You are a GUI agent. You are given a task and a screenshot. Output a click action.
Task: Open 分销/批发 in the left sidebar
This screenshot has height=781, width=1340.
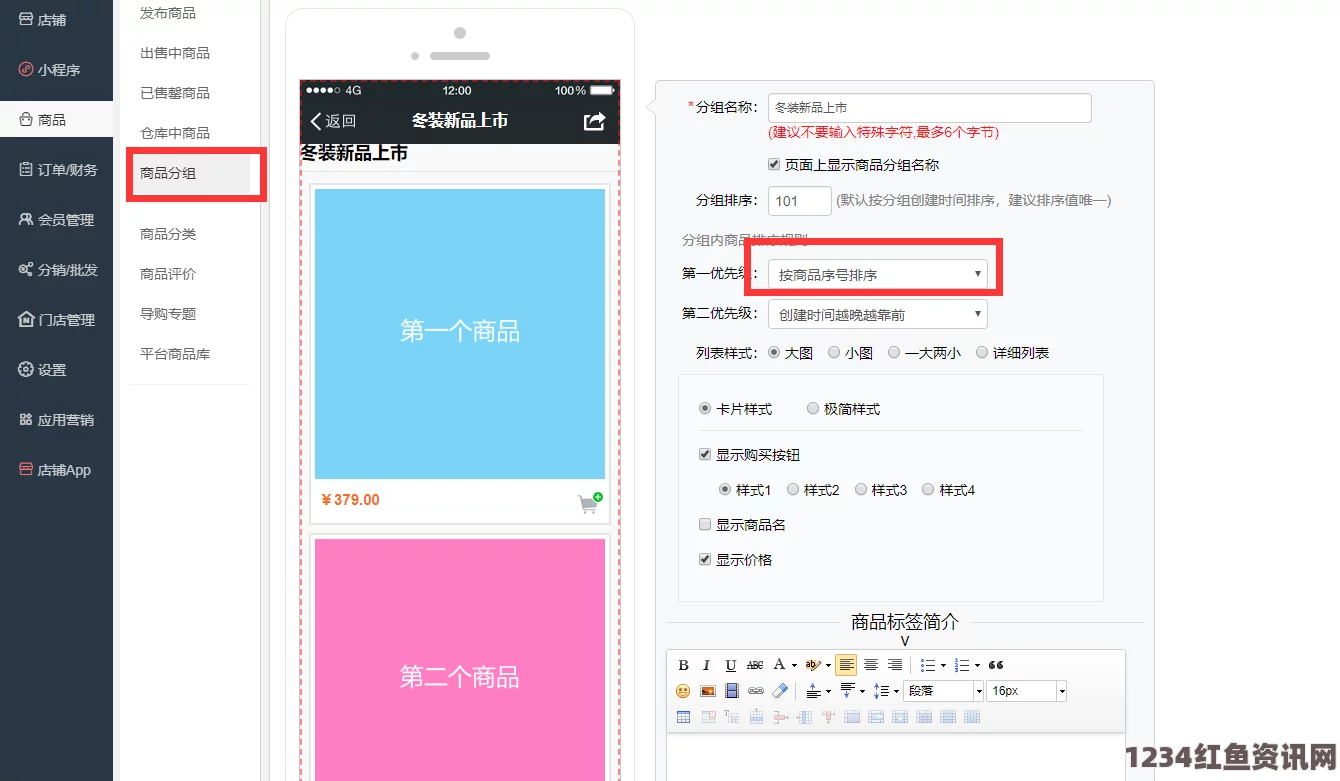(56, 269)
